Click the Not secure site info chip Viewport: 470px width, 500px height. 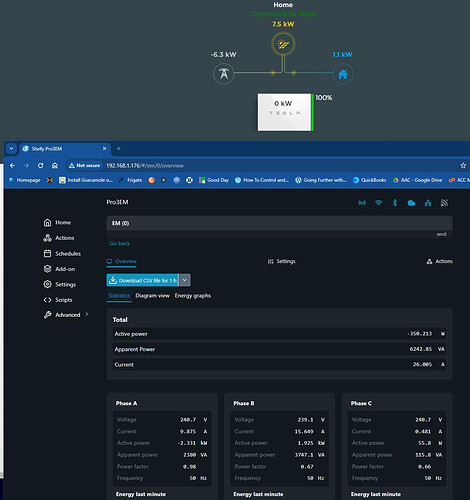click(84, 166)
